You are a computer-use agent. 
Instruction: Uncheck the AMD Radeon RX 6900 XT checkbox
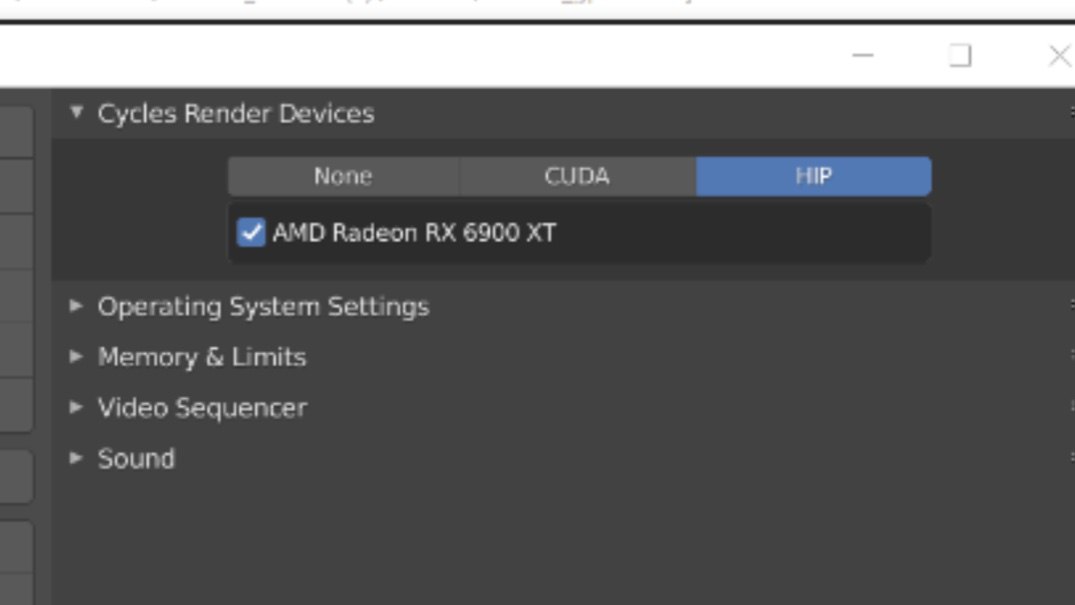[x=251, y=233]
